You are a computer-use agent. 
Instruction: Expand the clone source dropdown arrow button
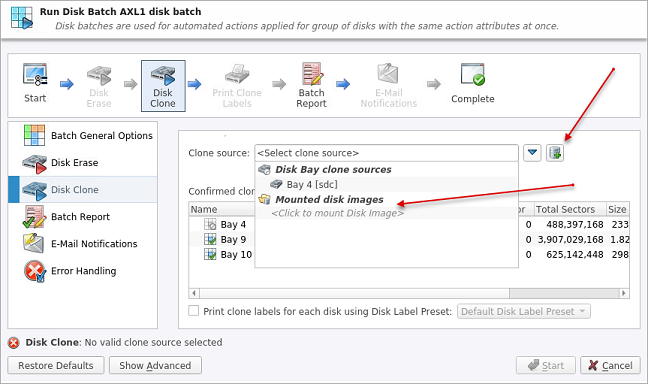pyautogui.click(x=532, y=153)
